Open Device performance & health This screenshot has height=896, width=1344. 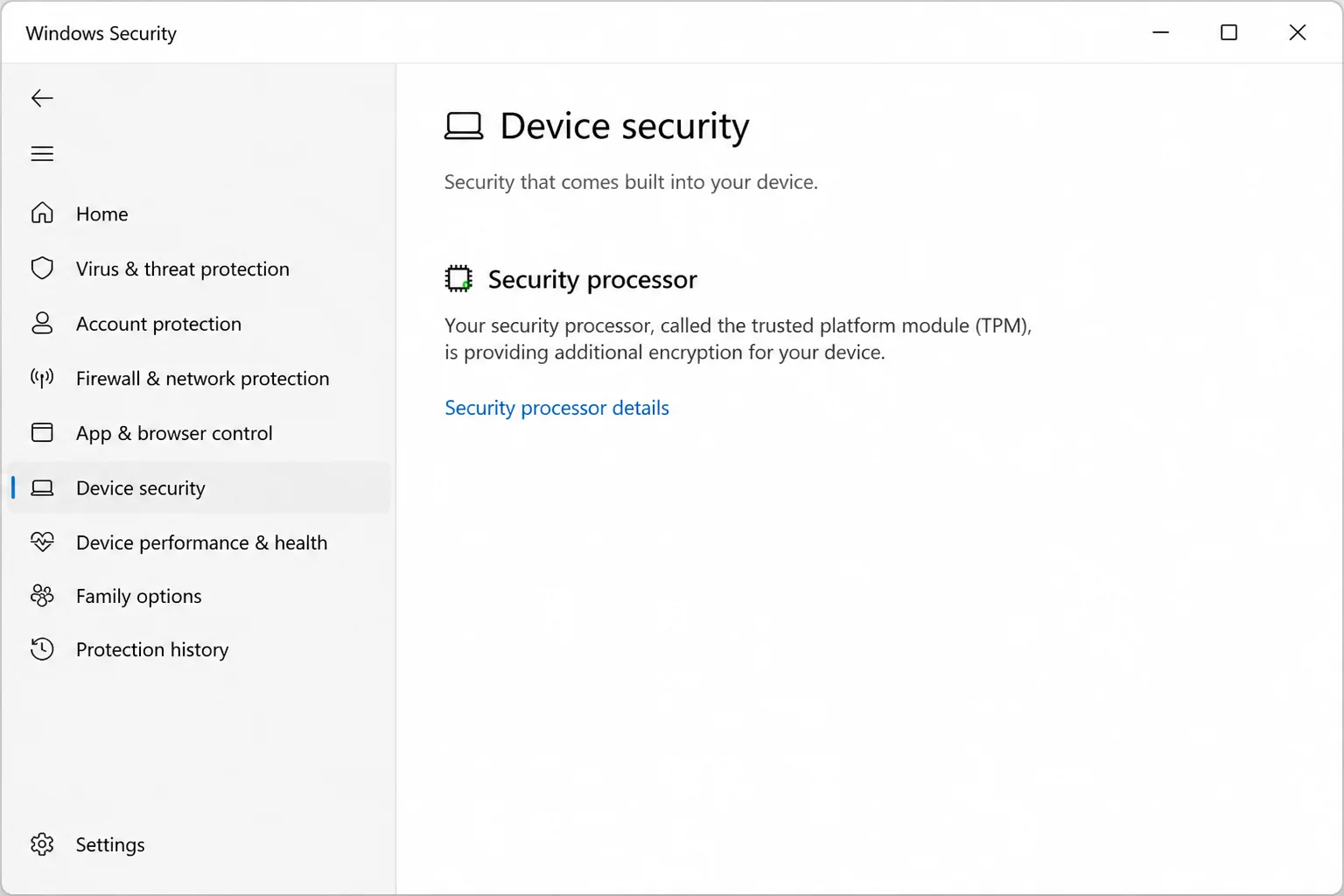tap(201, 542)
